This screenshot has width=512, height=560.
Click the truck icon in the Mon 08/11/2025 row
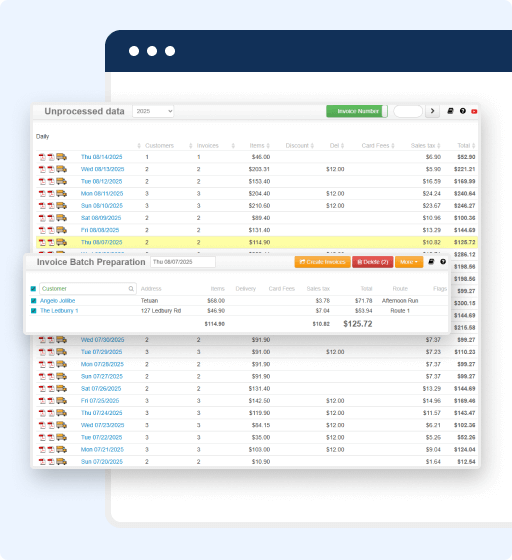pos(61,193)
